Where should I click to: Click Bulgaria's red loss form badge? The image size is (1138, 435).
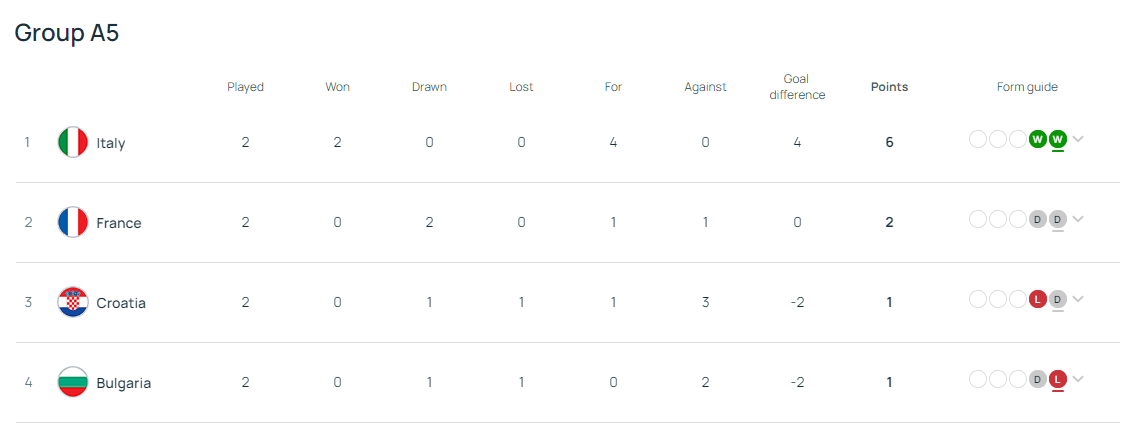pyautogui.click(x=1057, y=379)
